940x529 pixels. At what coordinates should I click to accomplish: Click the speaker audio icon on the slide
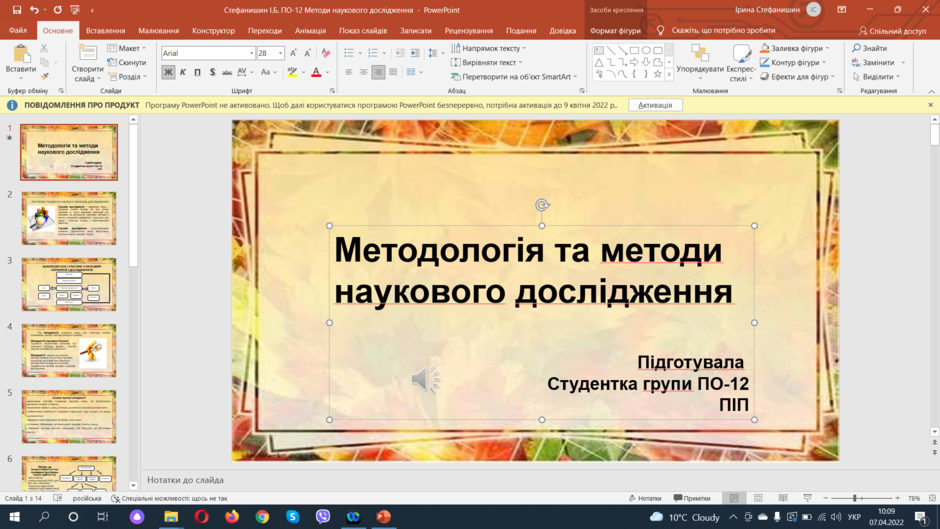(425, 378)
